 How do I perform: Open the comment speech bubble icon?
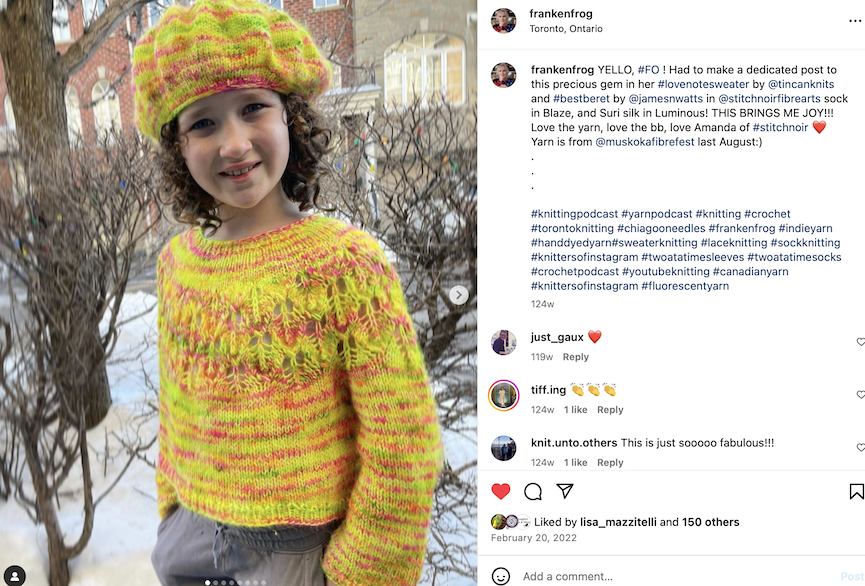click(x=533, y=491)
